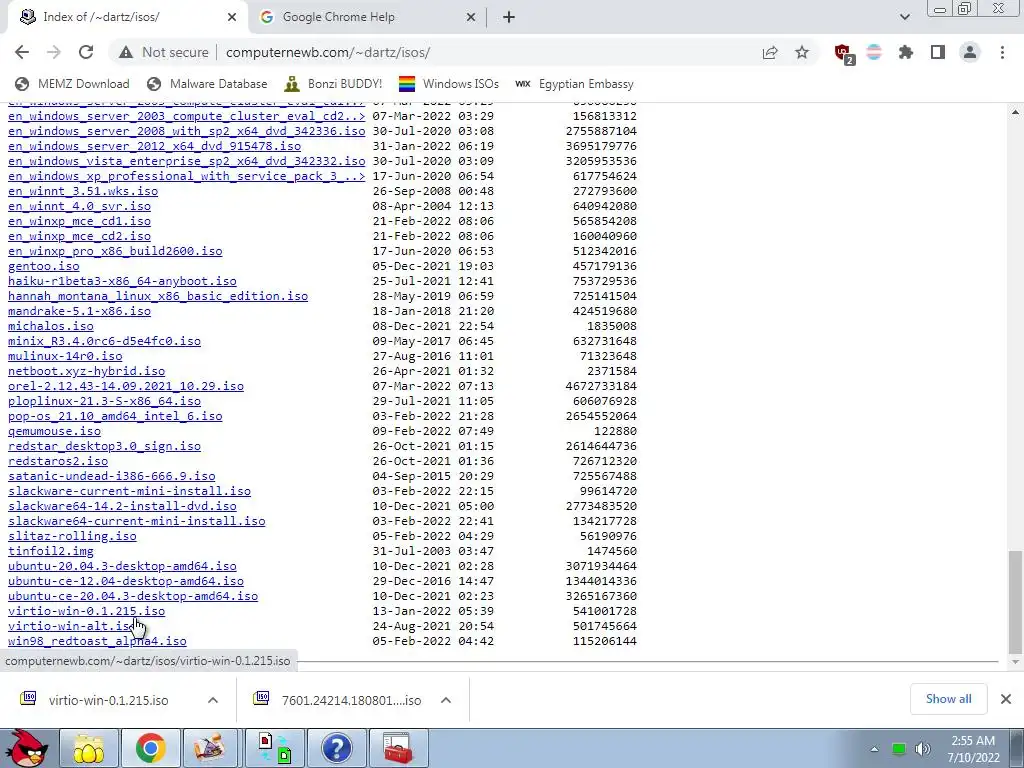The image size is (1024, 768).
Task: Open the volume speaker tray icon
Action: click(922, 749)
